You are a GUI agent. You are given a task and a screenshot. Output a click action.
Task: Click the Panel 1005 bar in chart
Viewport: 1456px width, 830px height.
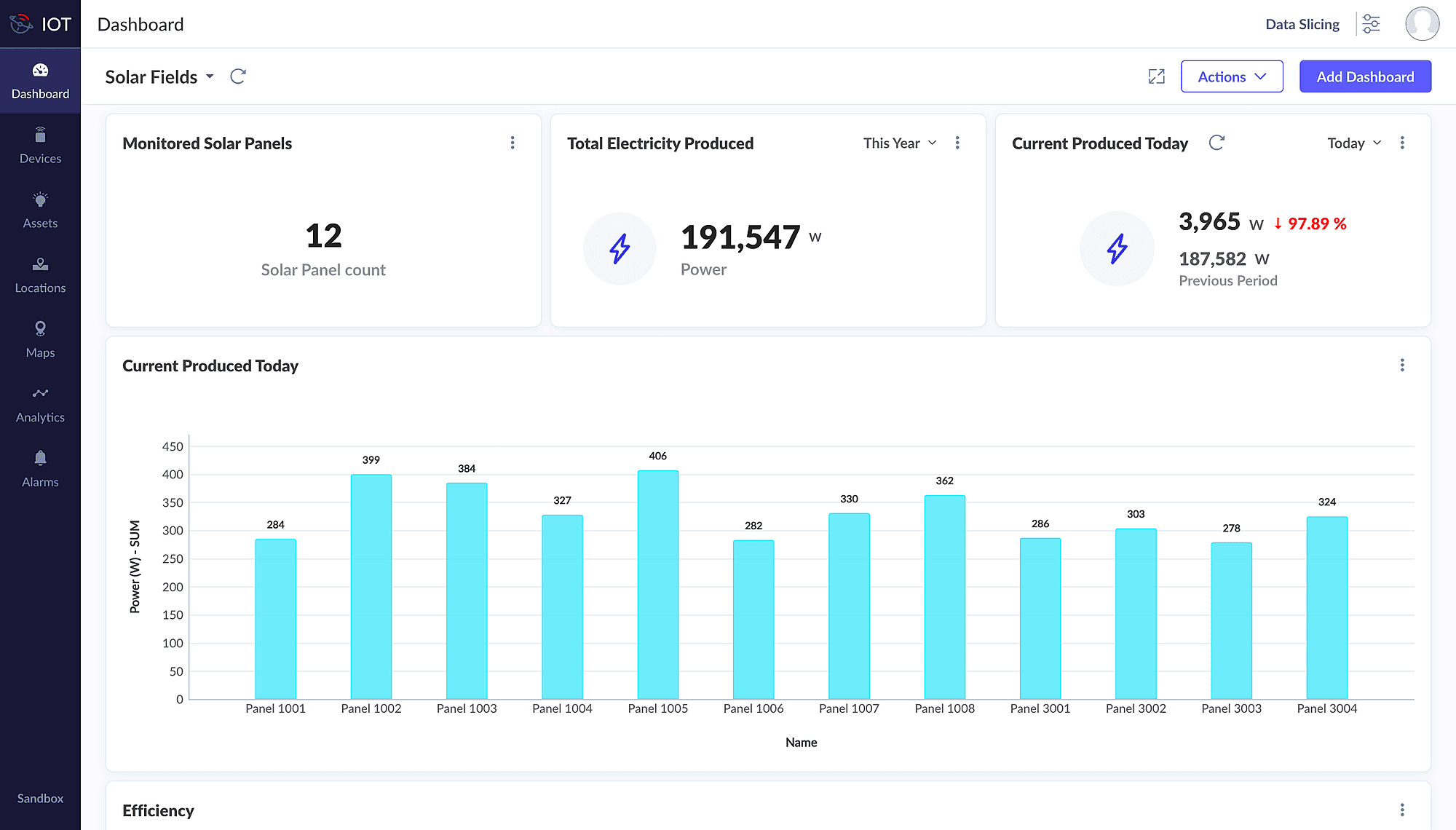(x=657, y=584)
